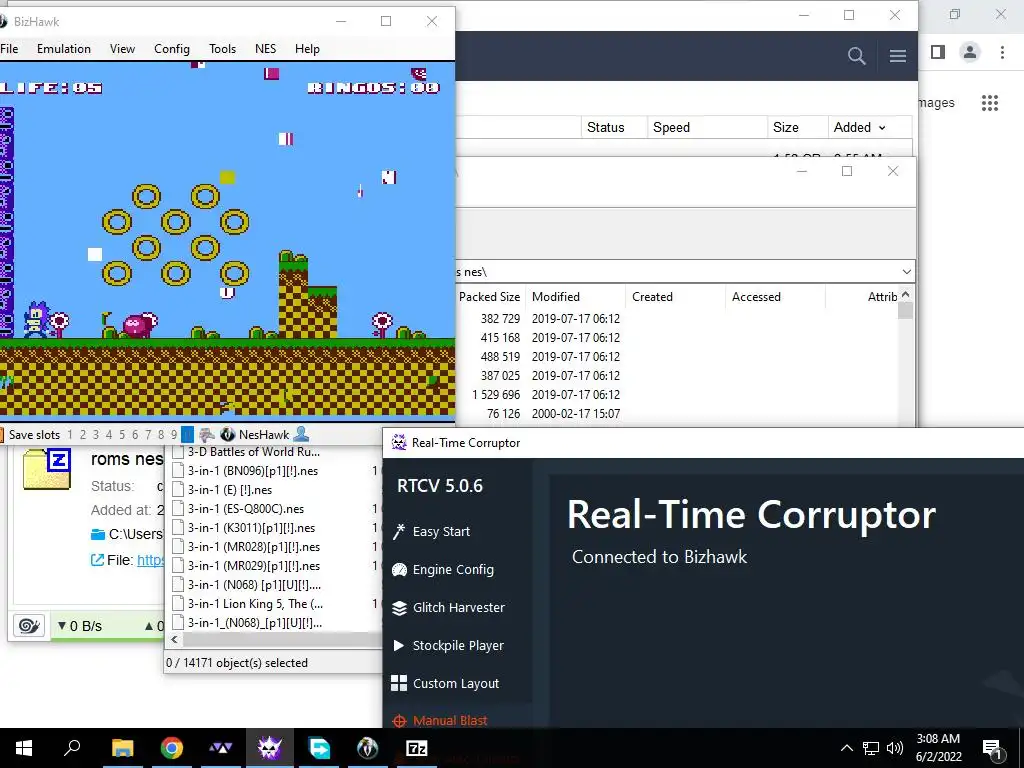
Task: Open Custom Layout in RTCV
Action: 445,683
